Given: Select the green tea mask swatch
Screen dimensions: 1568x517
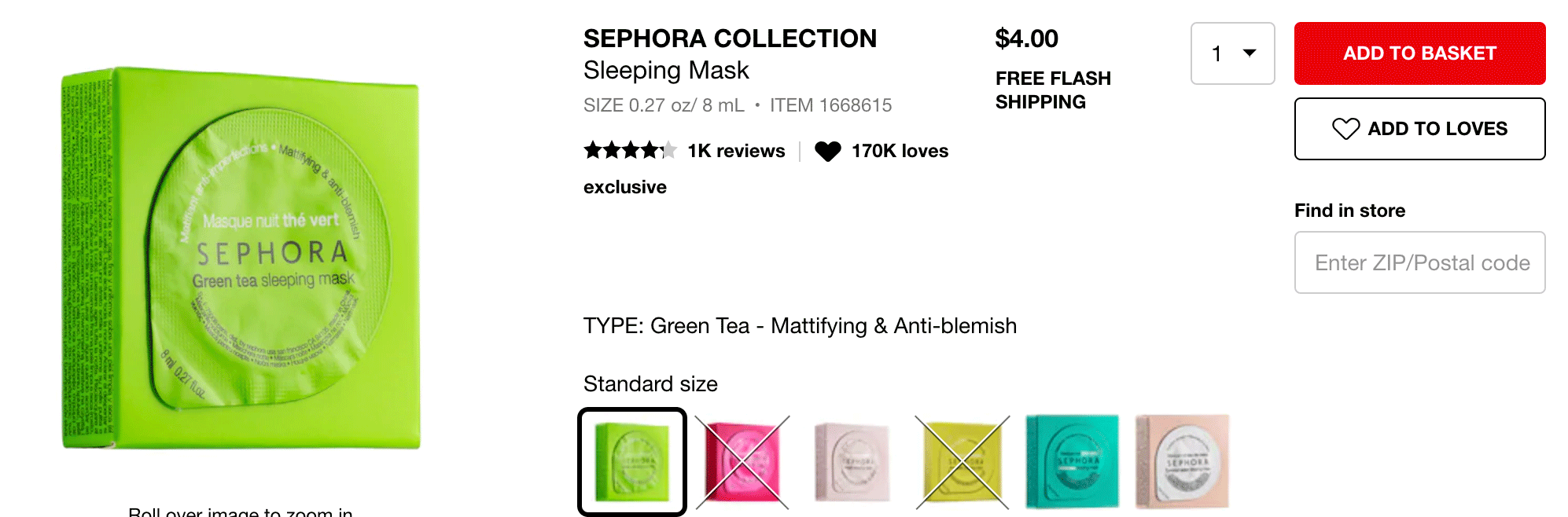Looking at the screenshot, I should pos(632,462).
